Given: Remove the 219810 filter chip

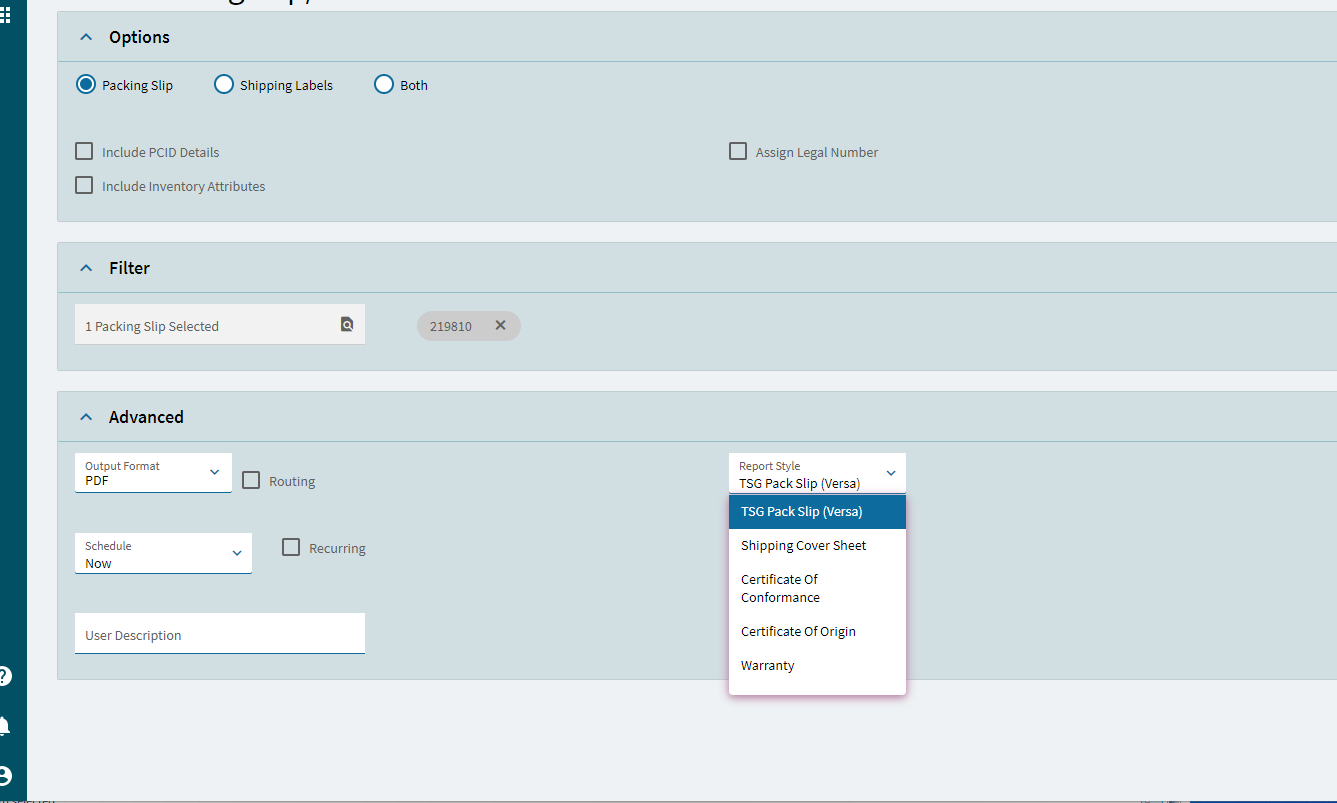Looking at the screenshot, I should [500, 325].
